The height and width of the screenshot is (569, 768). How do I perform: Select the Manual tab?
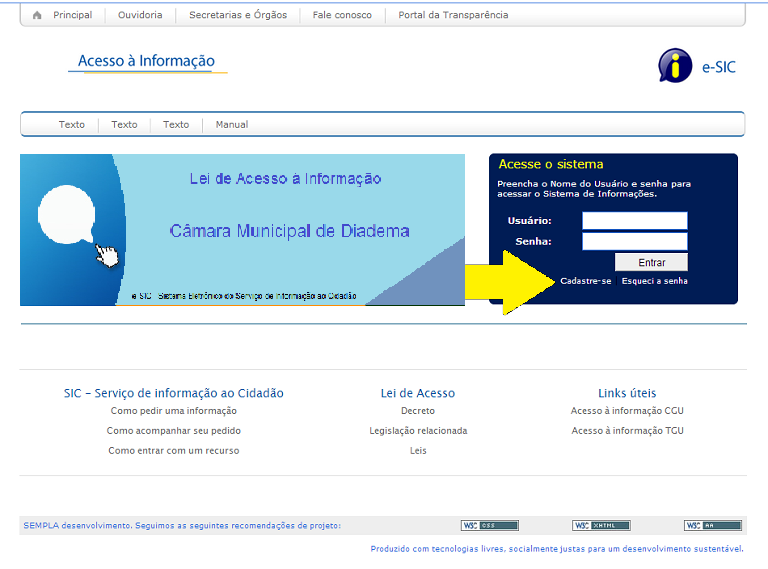[232, 125]
